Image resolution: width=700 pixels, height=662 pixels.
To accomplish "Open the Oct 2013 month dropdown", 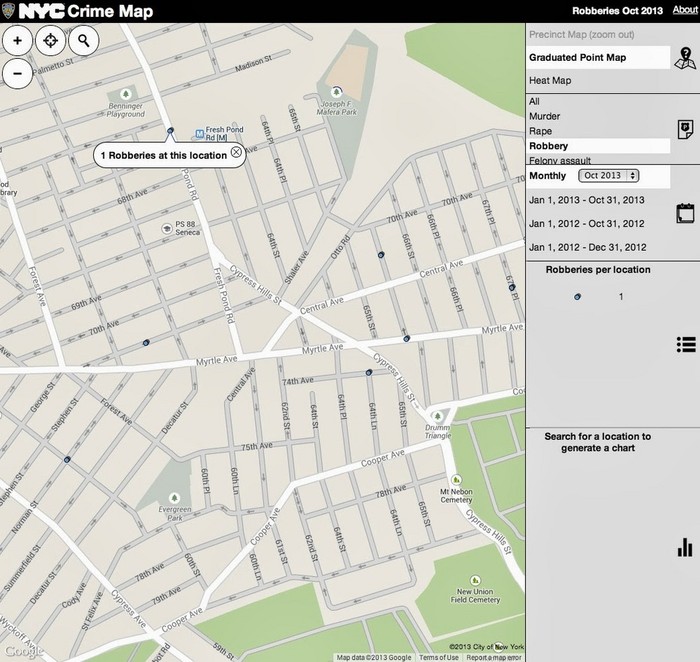I will click(x=608, y=175).
